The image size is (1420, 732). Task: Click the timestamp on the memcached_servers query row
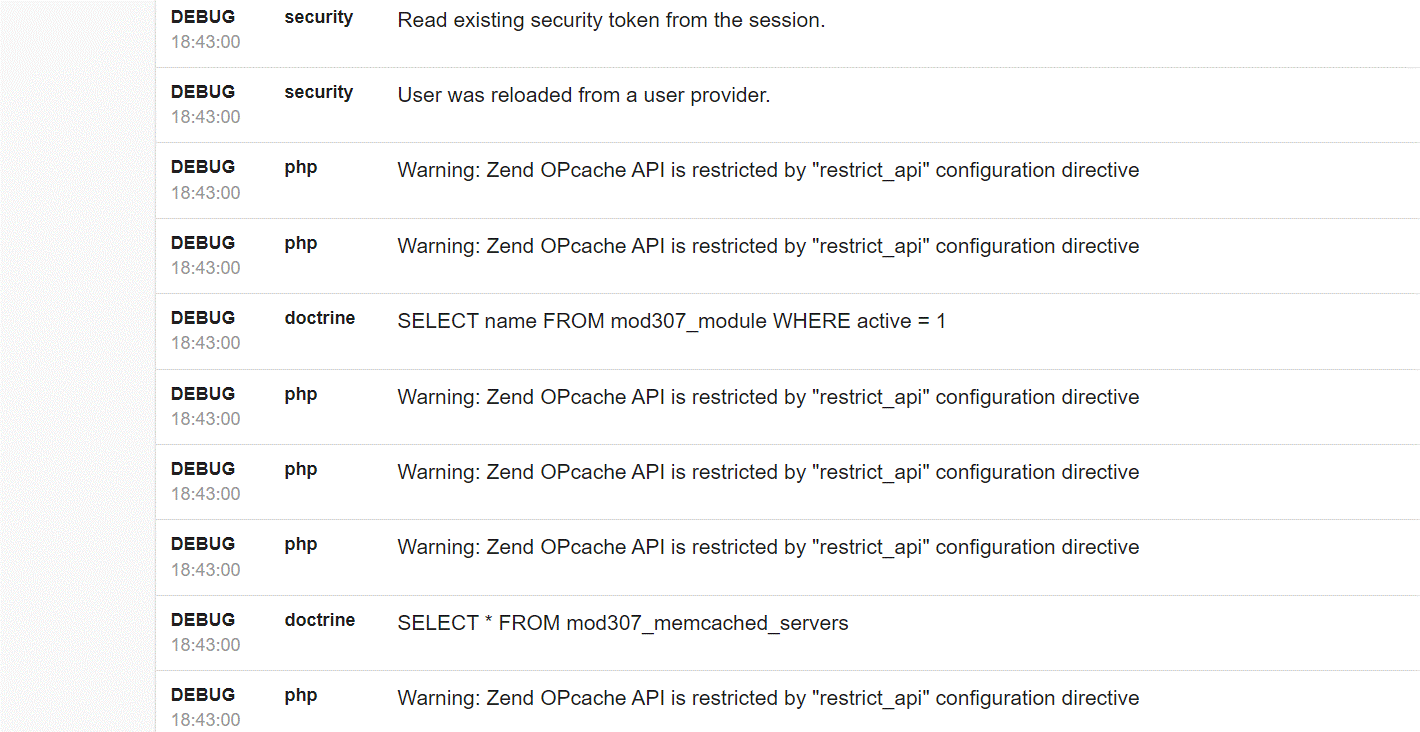point(205,645)
